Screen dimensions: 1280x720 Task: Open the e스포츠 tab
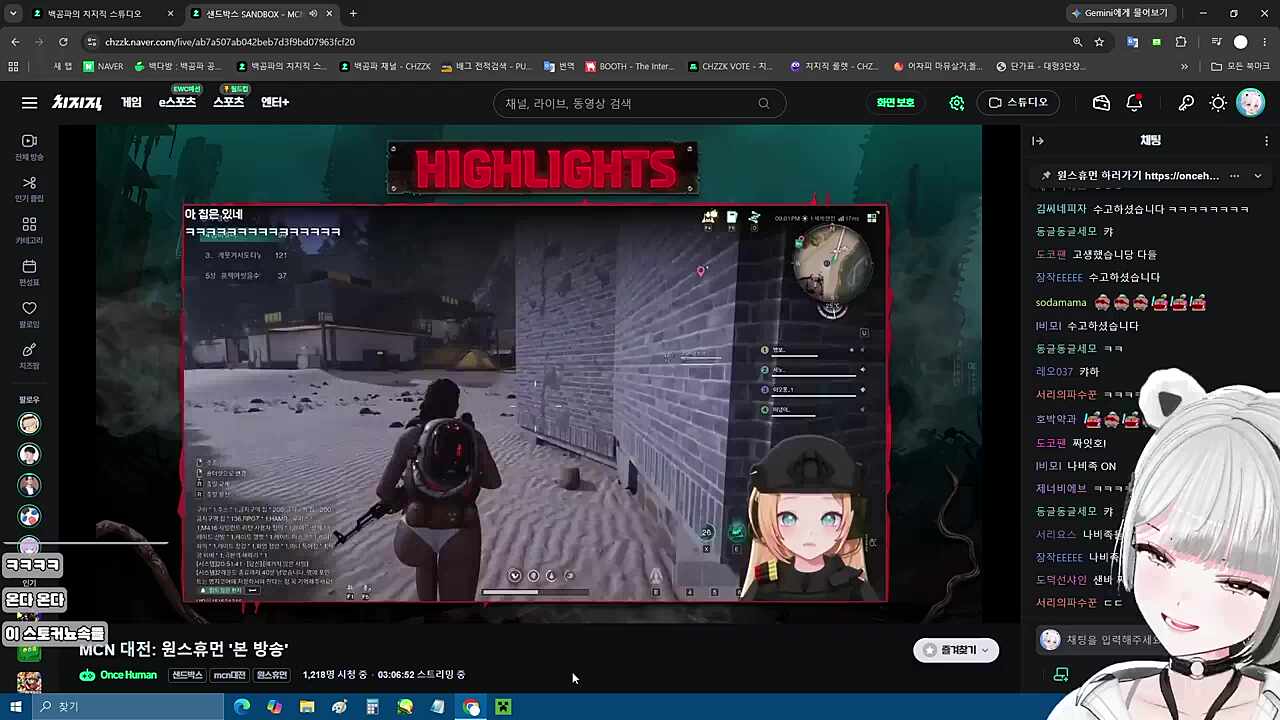coord(177,103)
